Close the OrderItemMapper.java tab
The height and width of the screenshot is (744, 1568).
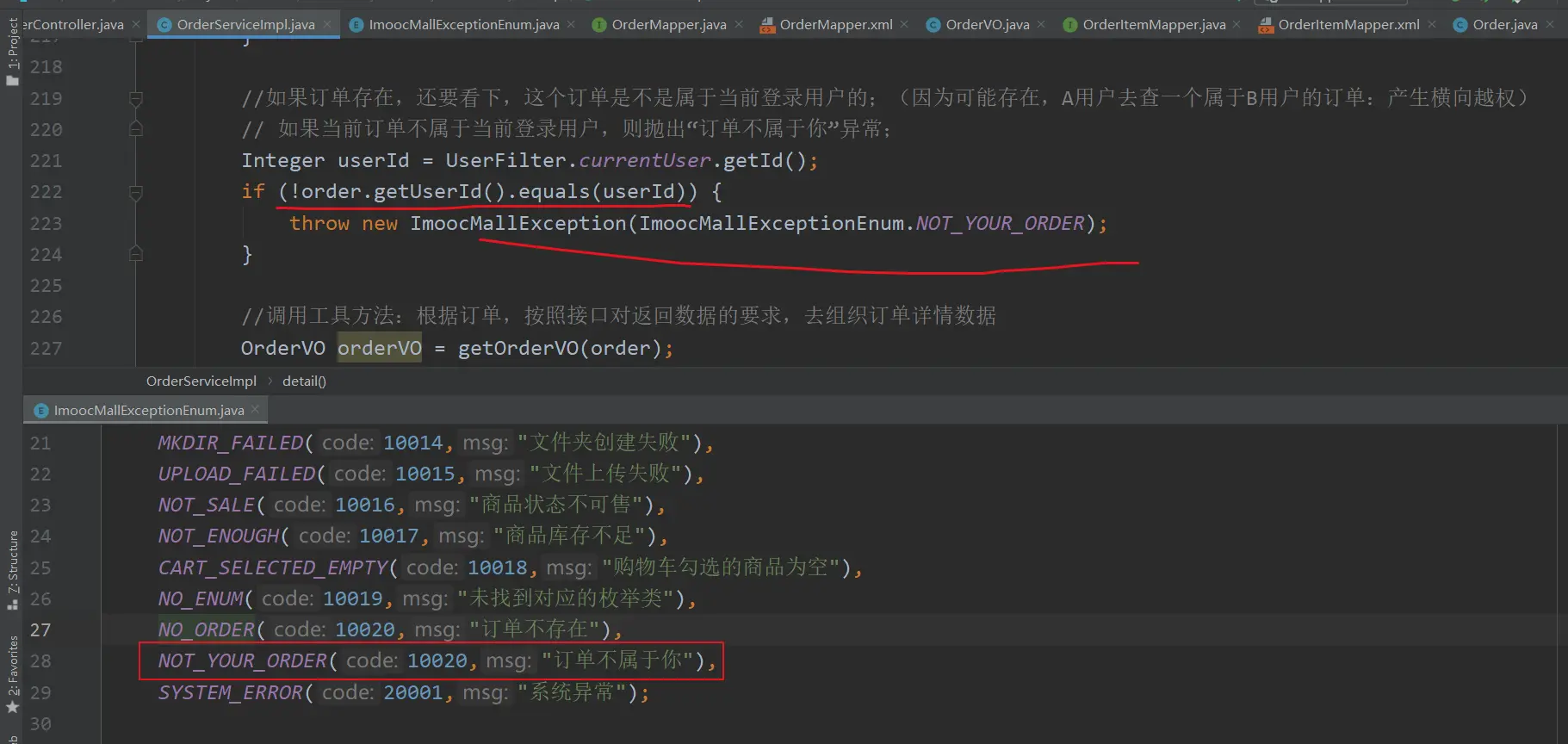click(1237, 24)
